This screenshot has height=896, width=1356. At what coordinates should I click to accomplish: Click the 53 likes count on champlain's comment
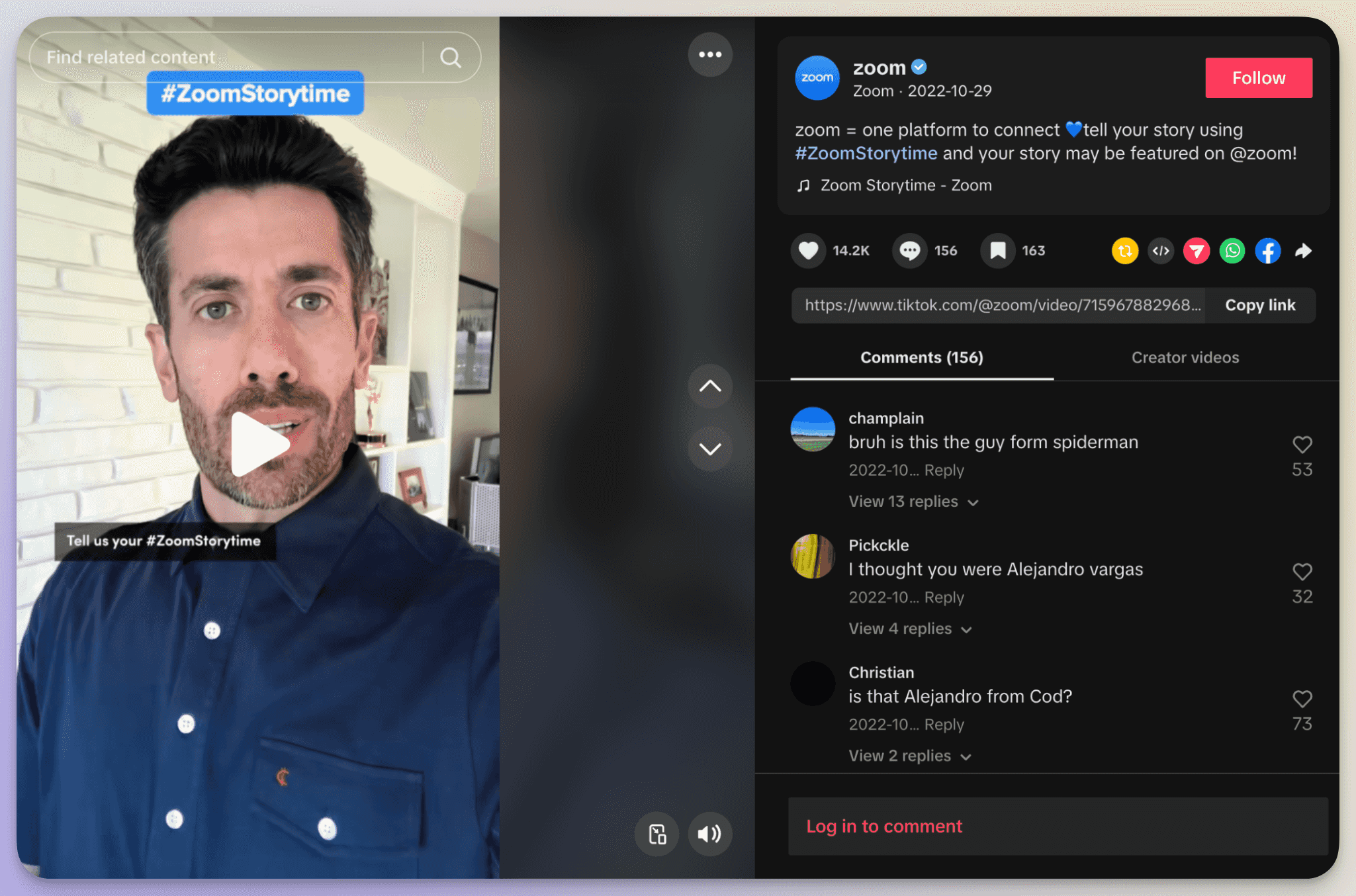(x=1302, y=469)
